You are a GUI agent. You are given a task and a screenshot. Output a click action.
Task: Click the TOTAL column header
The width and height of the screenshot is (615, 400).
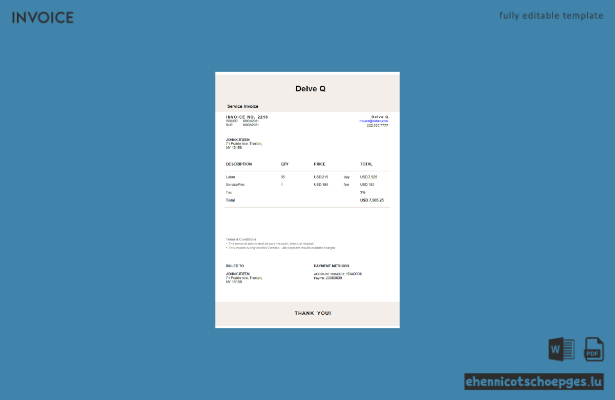pos(366,164)
